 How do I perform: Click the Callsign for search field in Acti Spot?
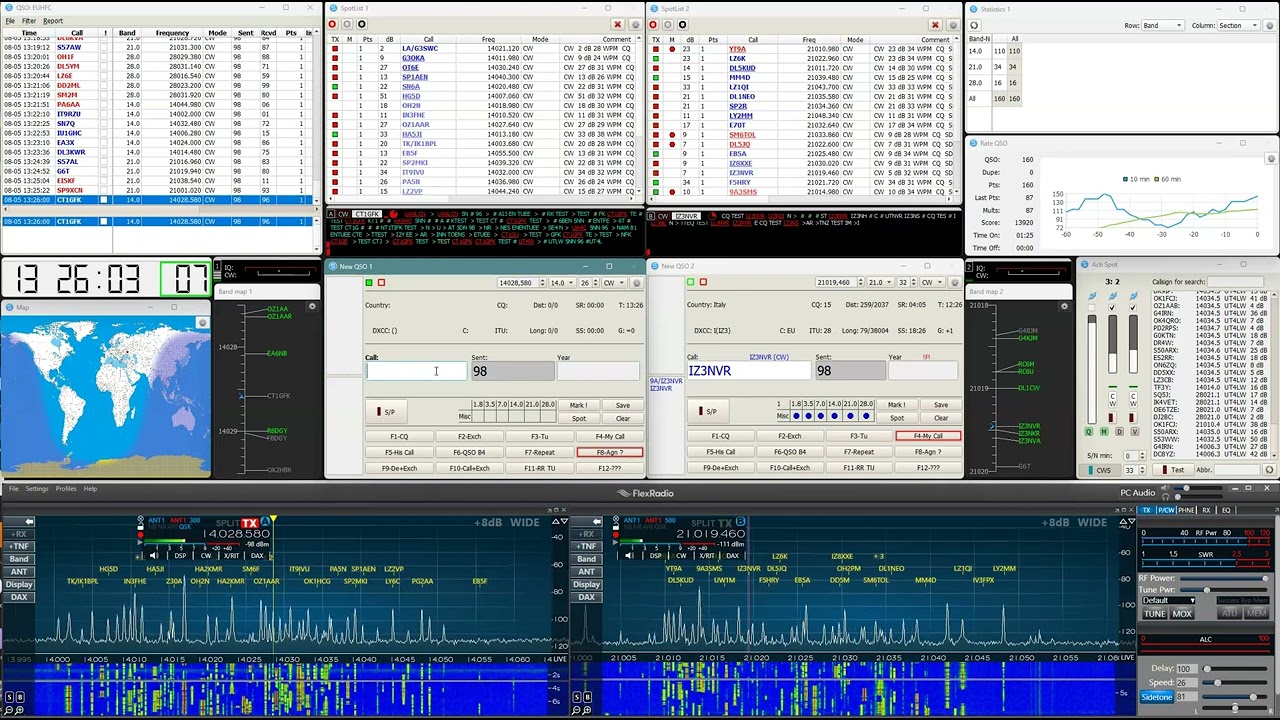coord(1236,282)
